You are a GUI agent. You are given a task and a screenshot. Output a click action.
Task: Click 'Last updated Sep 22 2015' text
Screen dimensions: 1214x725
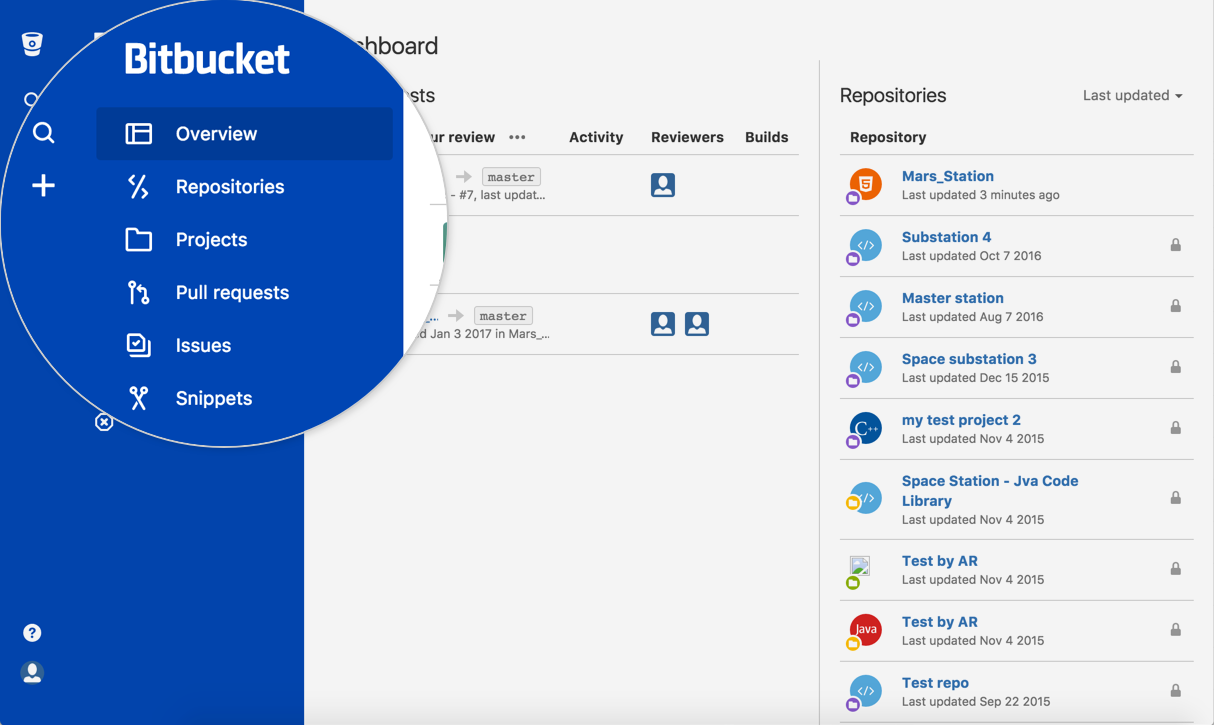tap(976, 702)
